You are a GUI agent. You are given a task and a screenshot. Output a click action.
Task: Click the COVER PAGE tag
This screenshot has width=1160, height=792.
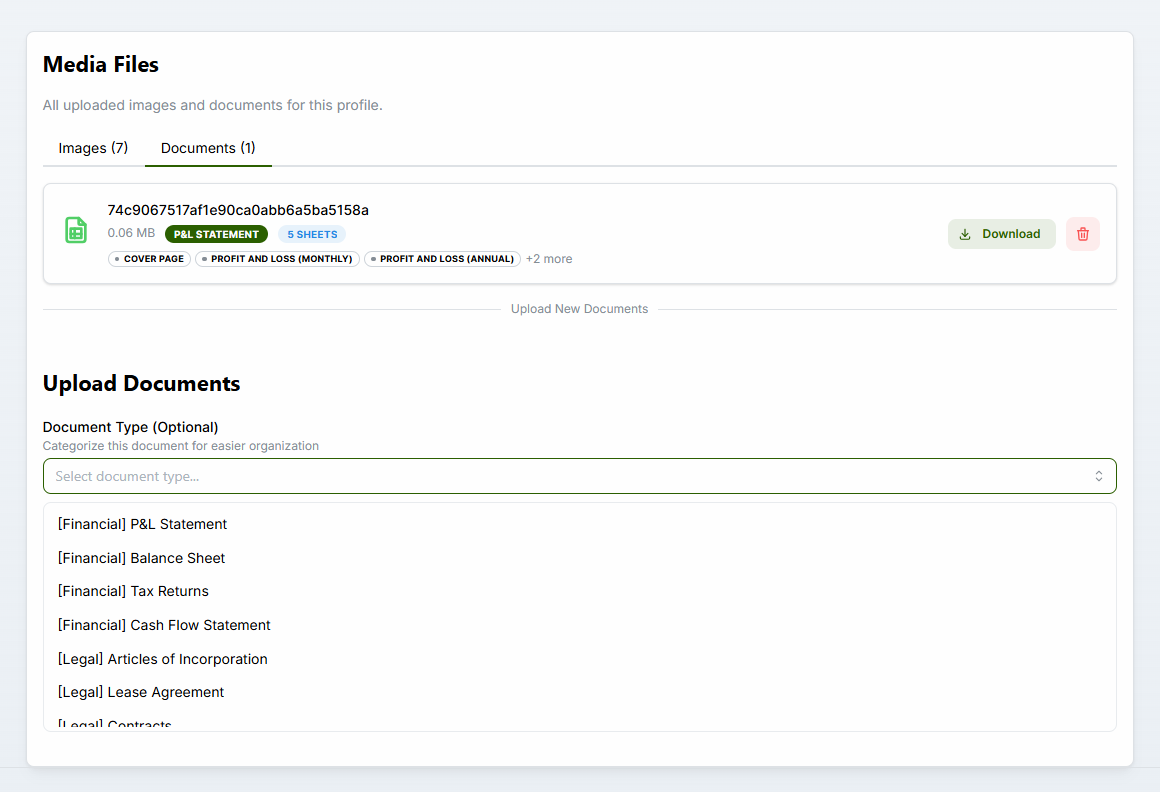pos(149,258)
